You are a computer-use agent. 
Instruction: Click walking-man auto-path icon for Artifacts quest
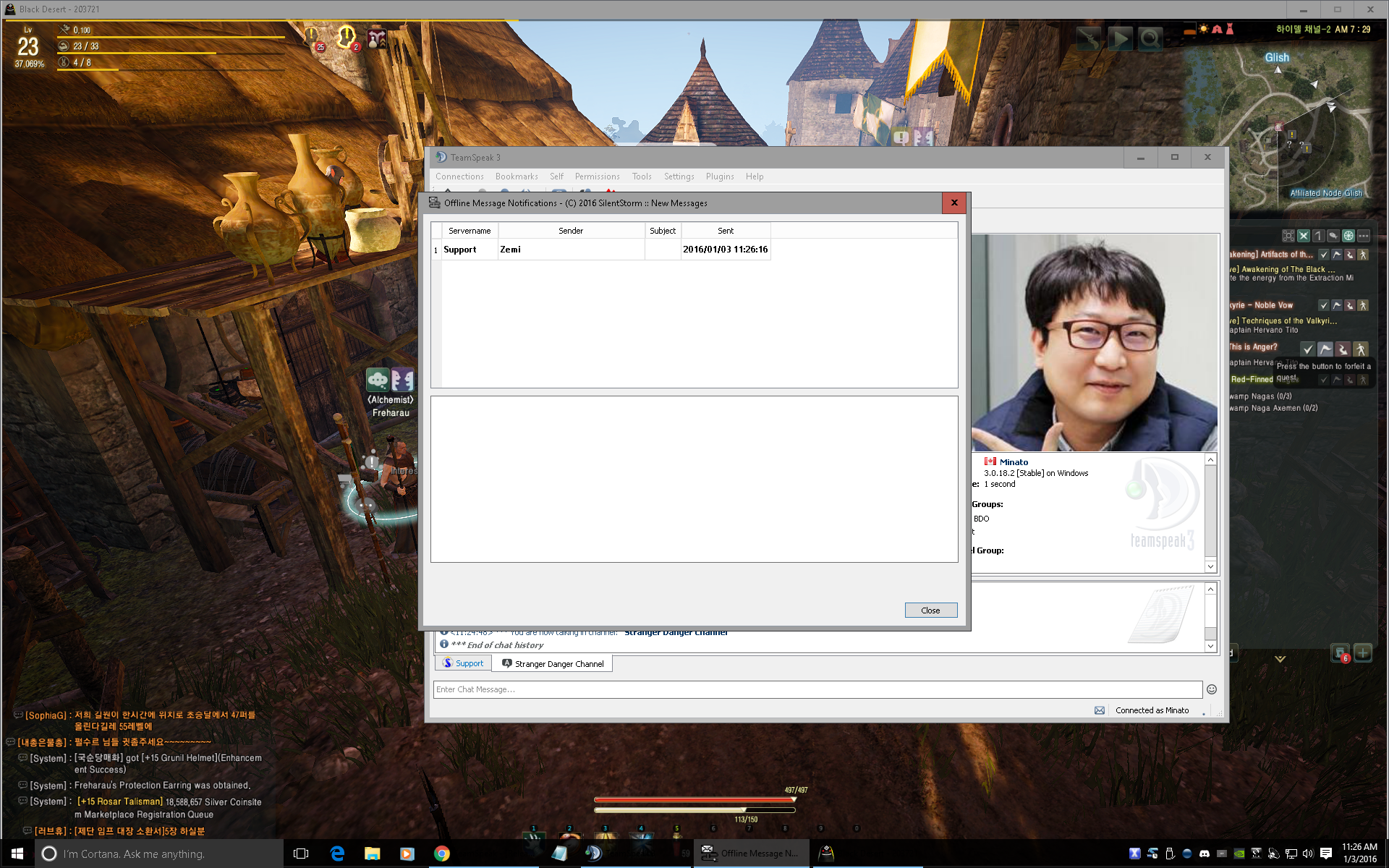pos(1363,255)
